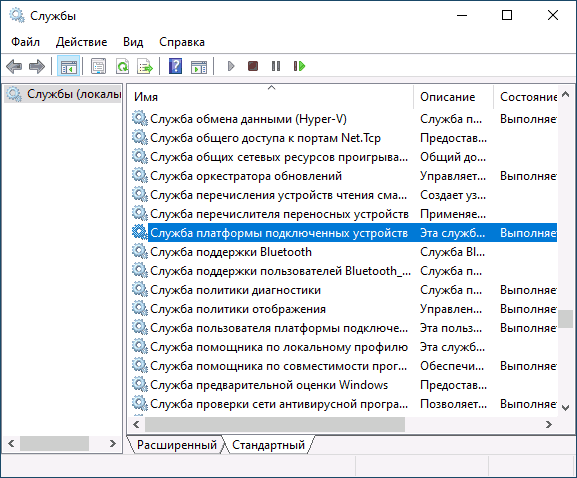Screen dimensions: 577x478
Task: Click gear icon of Служба политики отображения
Action: [140, 308]
